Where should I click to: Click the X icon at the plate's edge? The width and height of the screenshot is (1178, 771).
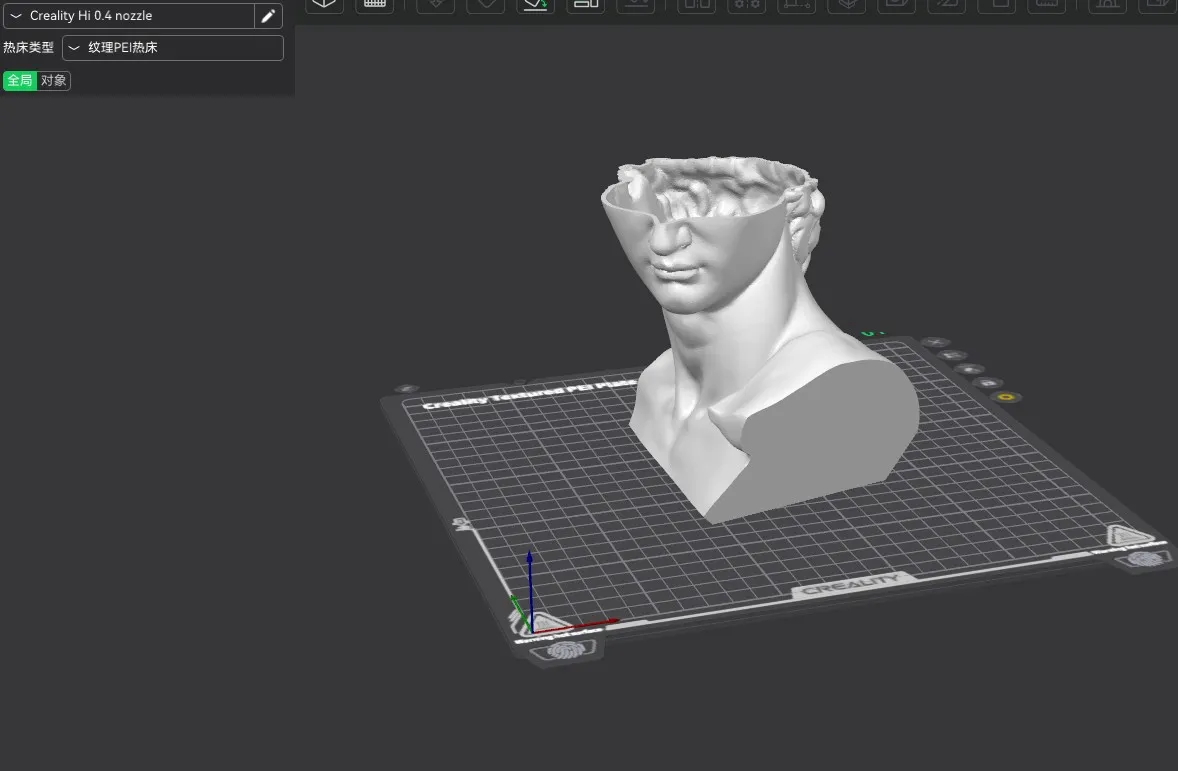pyautogui.click(x=935, y=343)
